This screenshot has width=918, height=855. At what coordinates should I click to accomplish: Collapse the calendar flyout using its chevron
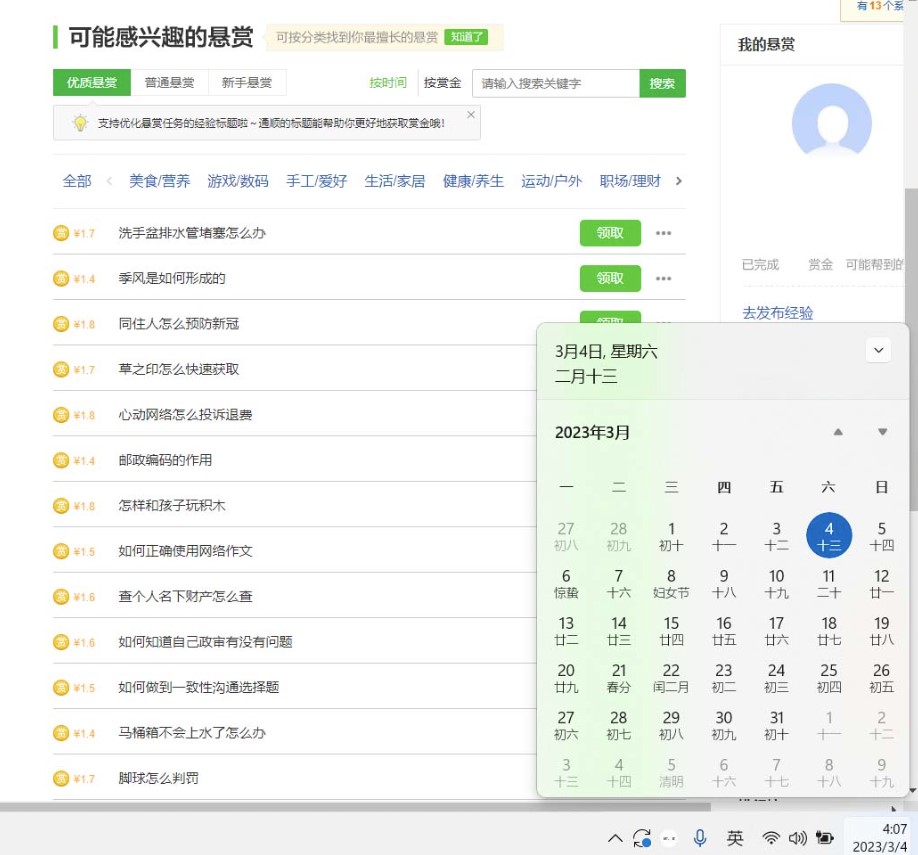(878, 350)
